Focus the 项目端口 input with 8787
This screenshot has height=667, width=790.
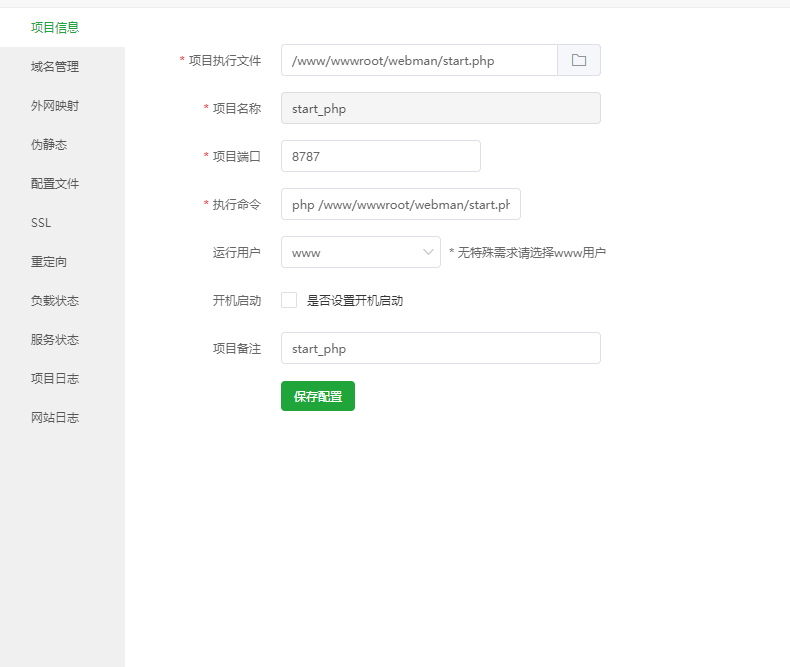380,156
